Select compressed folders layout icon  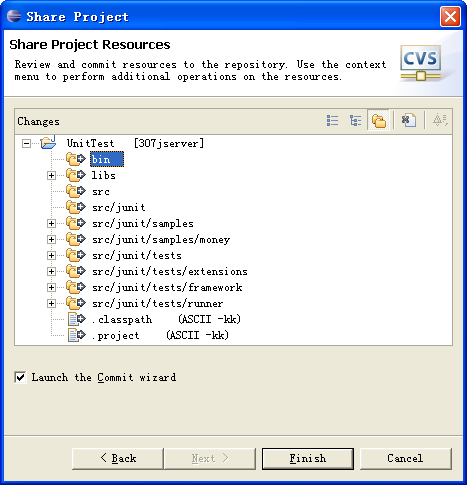coord(379,120)
